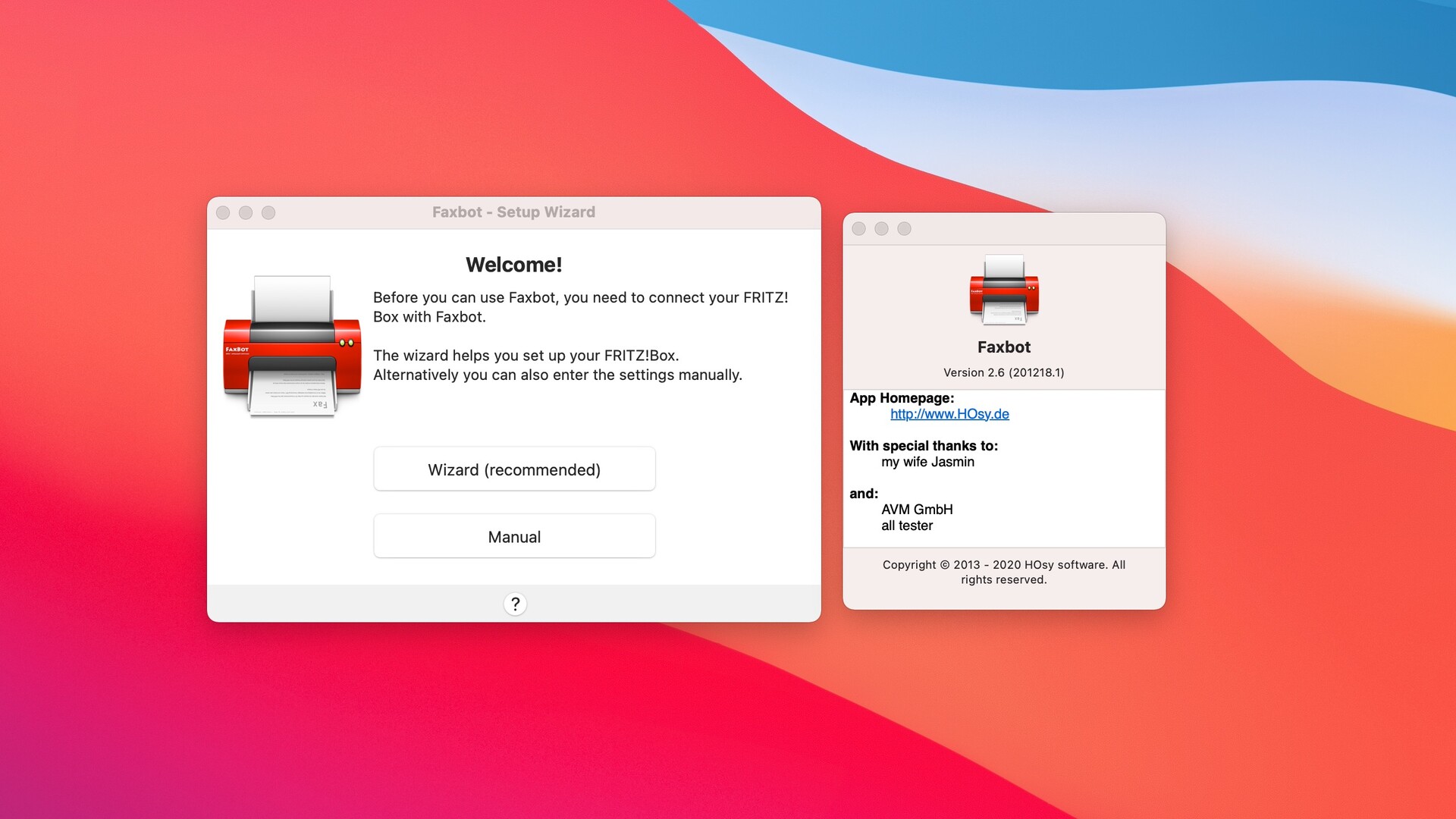Minimize the Faxbot Setup Wizard window
Screen dimensions: 1456x819
click(x=246, y=213)
